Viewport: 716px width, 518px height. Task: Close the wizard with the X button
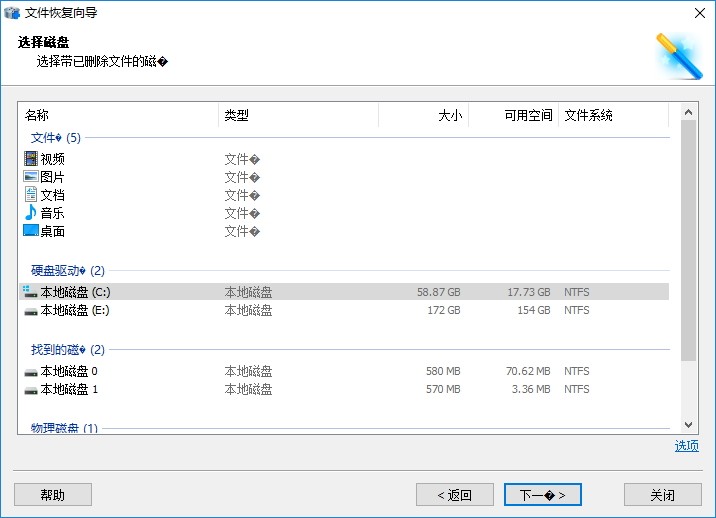700,13
